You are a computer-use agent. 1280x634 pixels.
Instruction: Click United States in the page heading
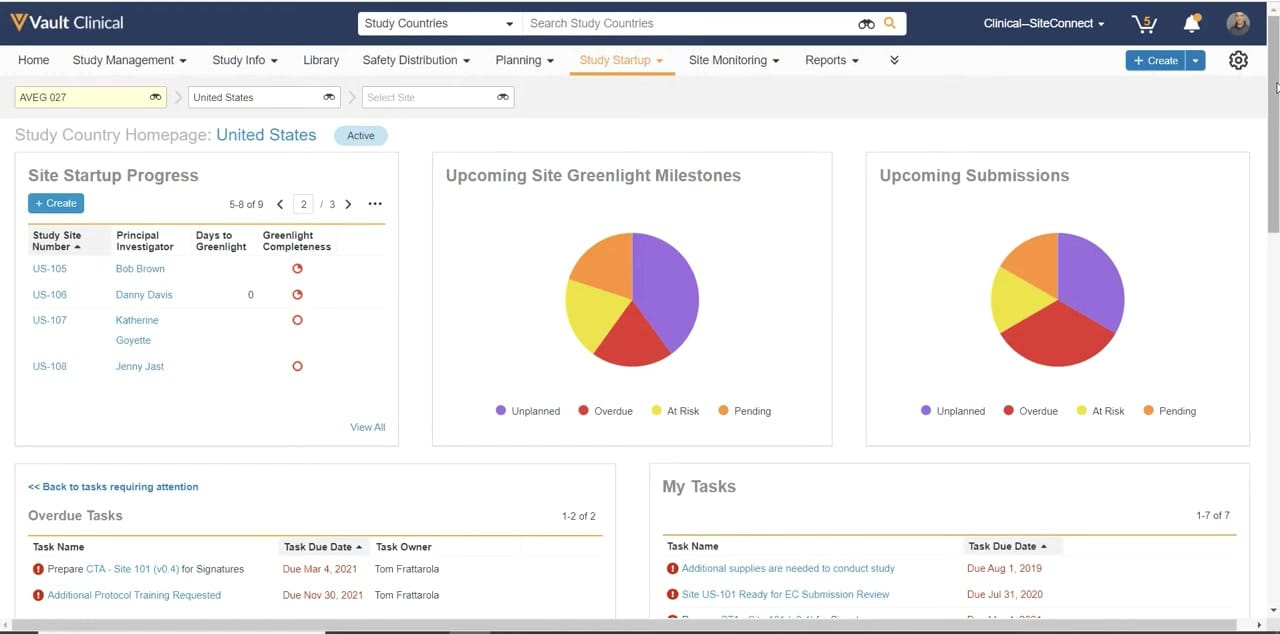pos(266,135)
